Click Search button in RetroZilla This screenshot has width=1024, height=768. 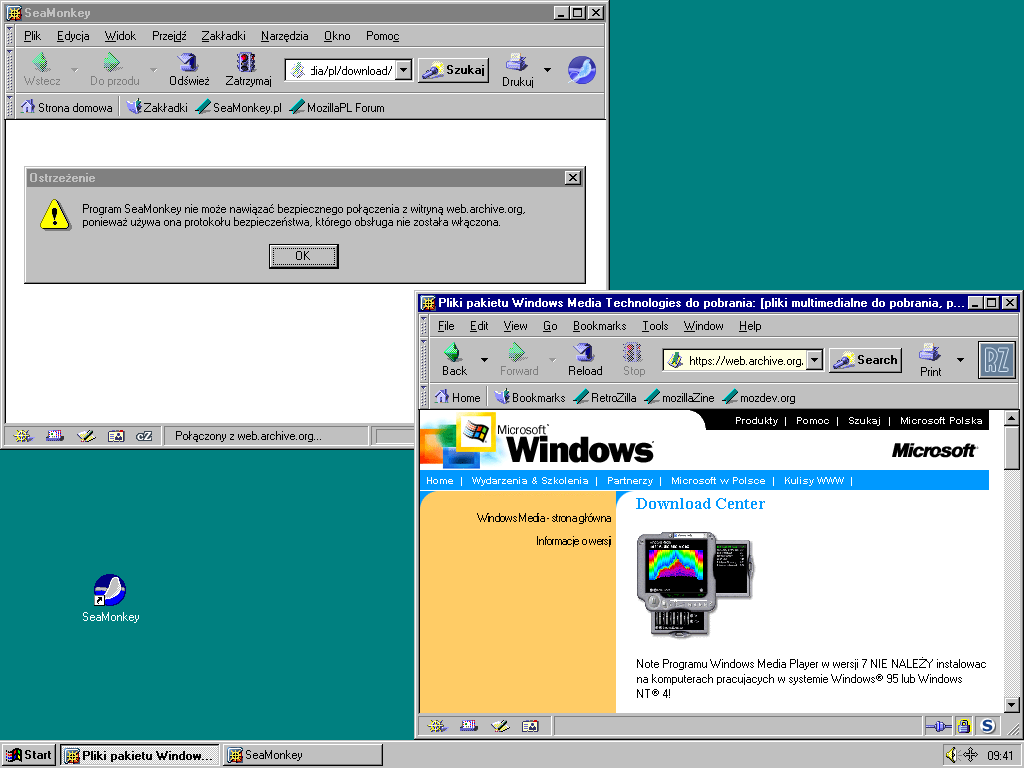click(865, 360)
